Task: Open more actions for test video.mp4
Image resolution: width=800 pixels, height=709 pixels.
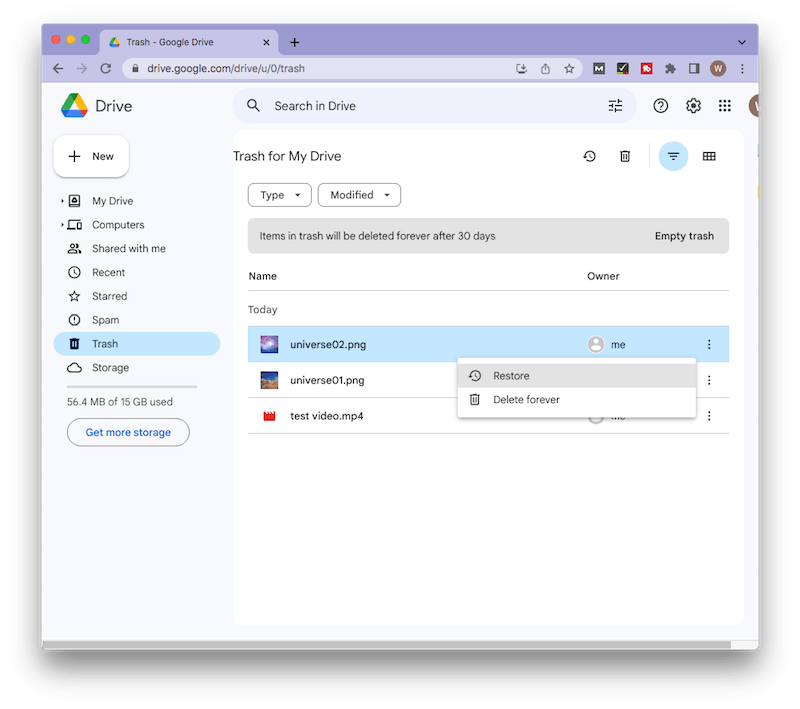Action: click(x=709, y=416)
